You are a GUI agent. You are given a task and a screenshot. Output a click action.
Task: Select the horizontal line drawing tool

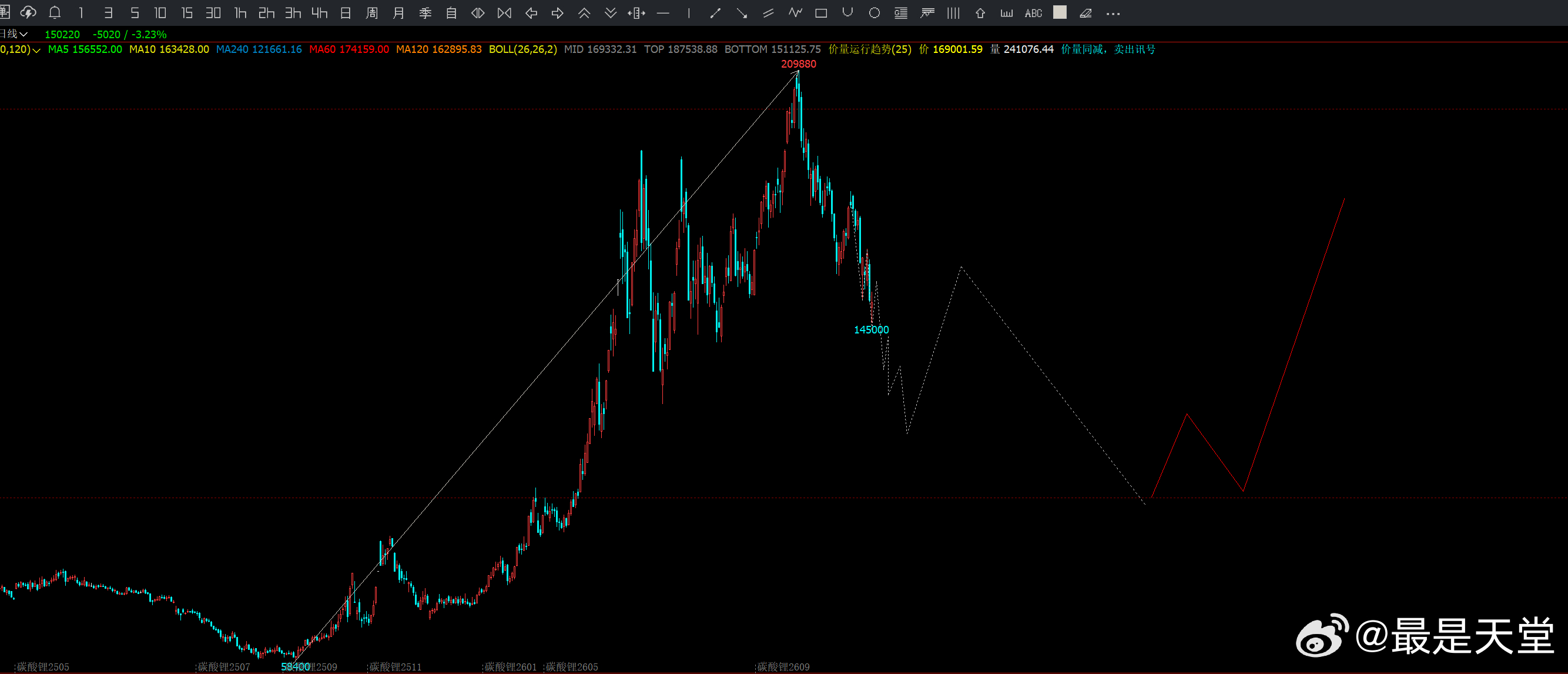pyautogui.click(x=664, y=13)
